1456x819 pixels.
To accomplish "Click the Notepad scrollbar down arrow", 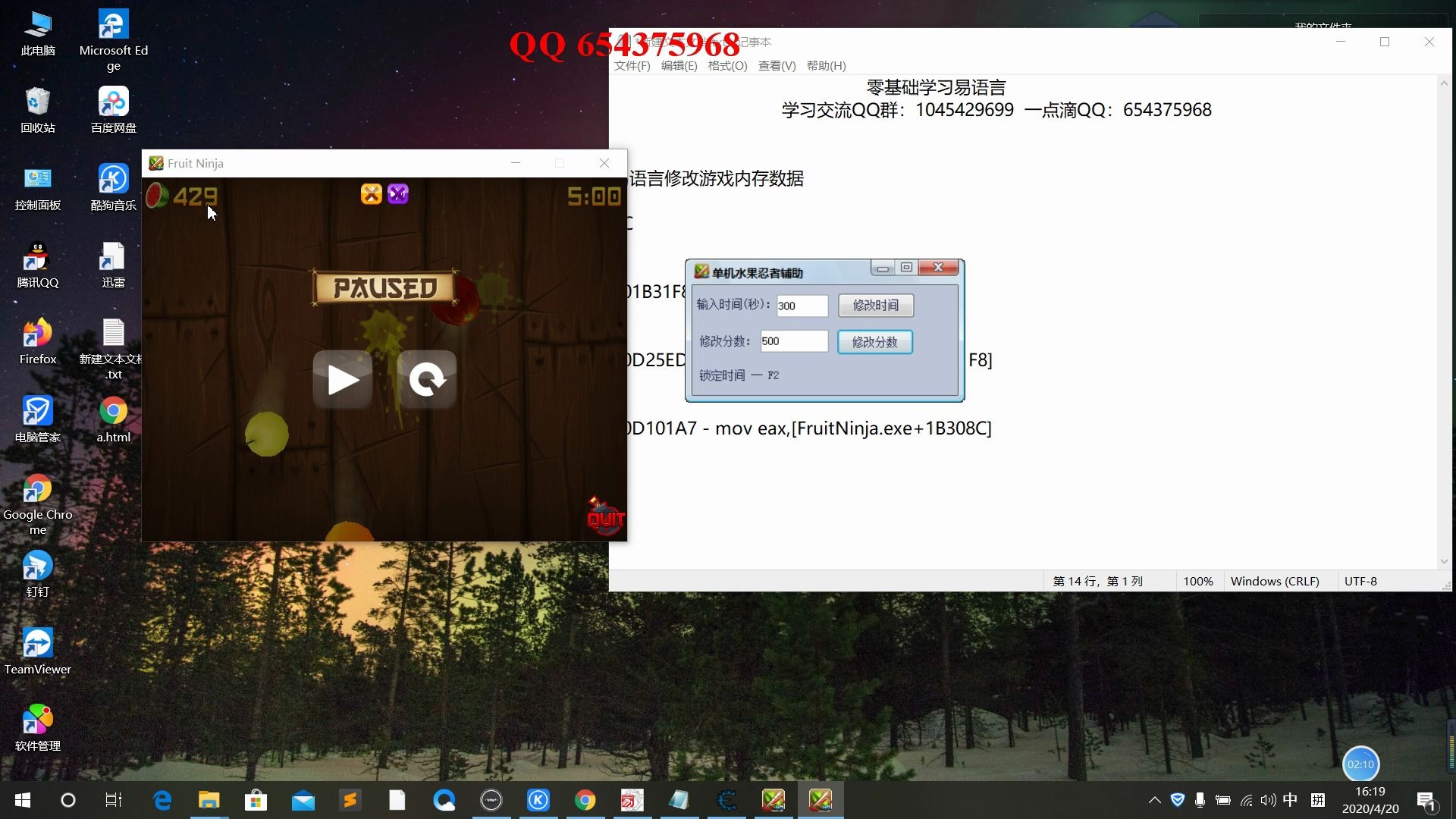I will [x=1444, y=561].
